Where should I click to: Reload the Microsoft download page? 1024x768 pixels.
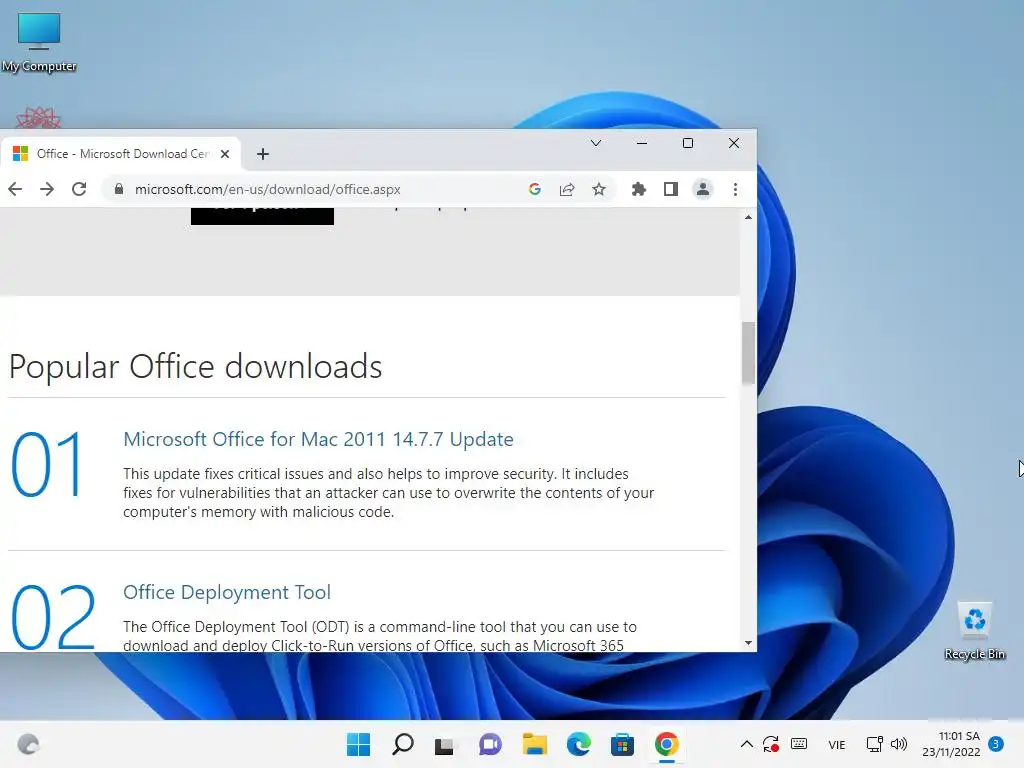79,189
